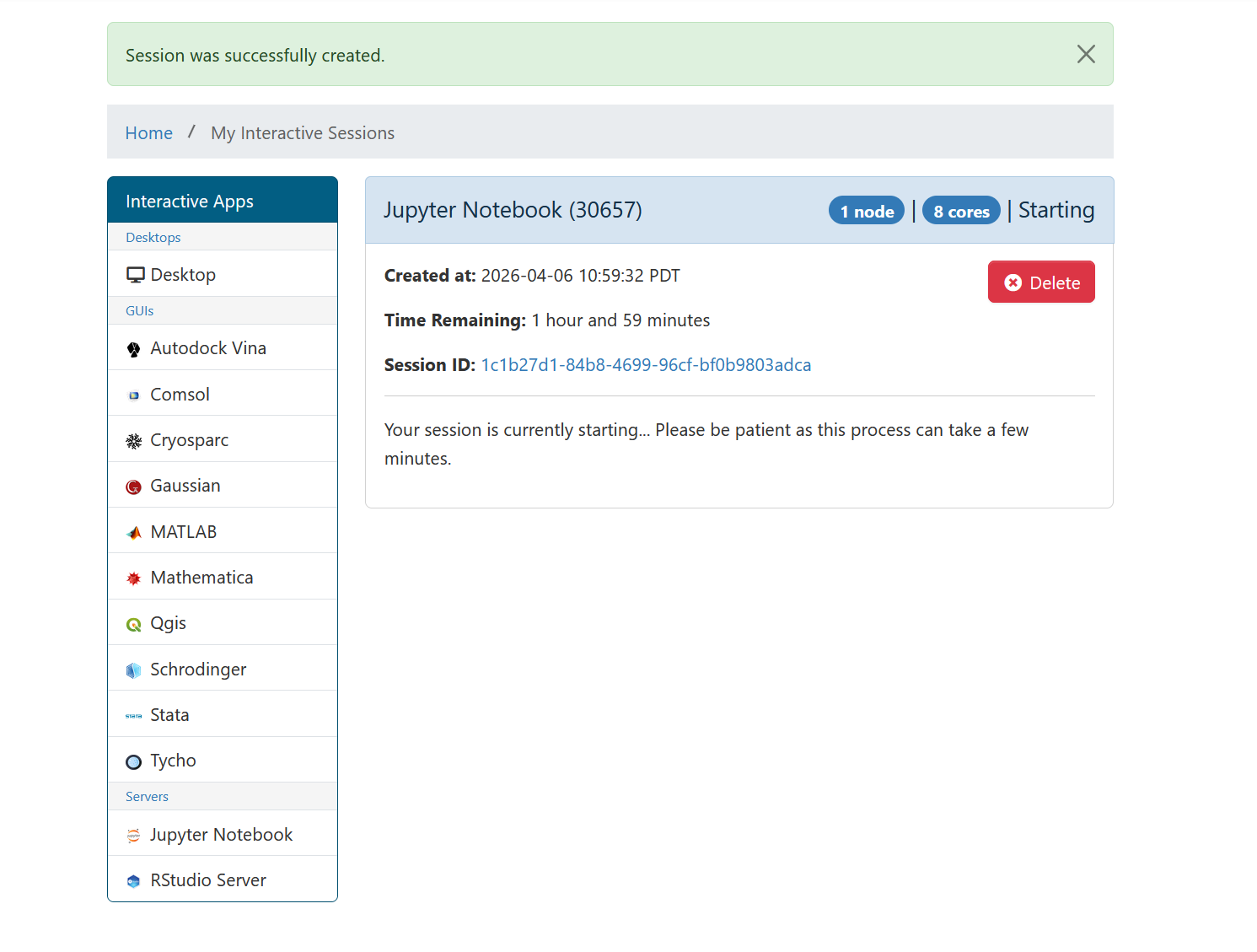Click the 8 cores badge
The image size is (1257, 952).
click(x=961, y=211)
